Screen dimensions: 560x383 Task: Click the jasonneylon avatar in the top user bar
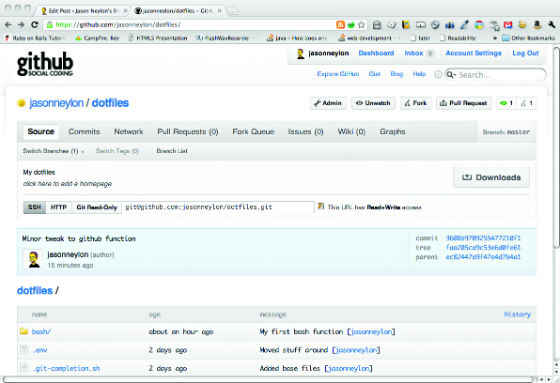pos(300,54)
